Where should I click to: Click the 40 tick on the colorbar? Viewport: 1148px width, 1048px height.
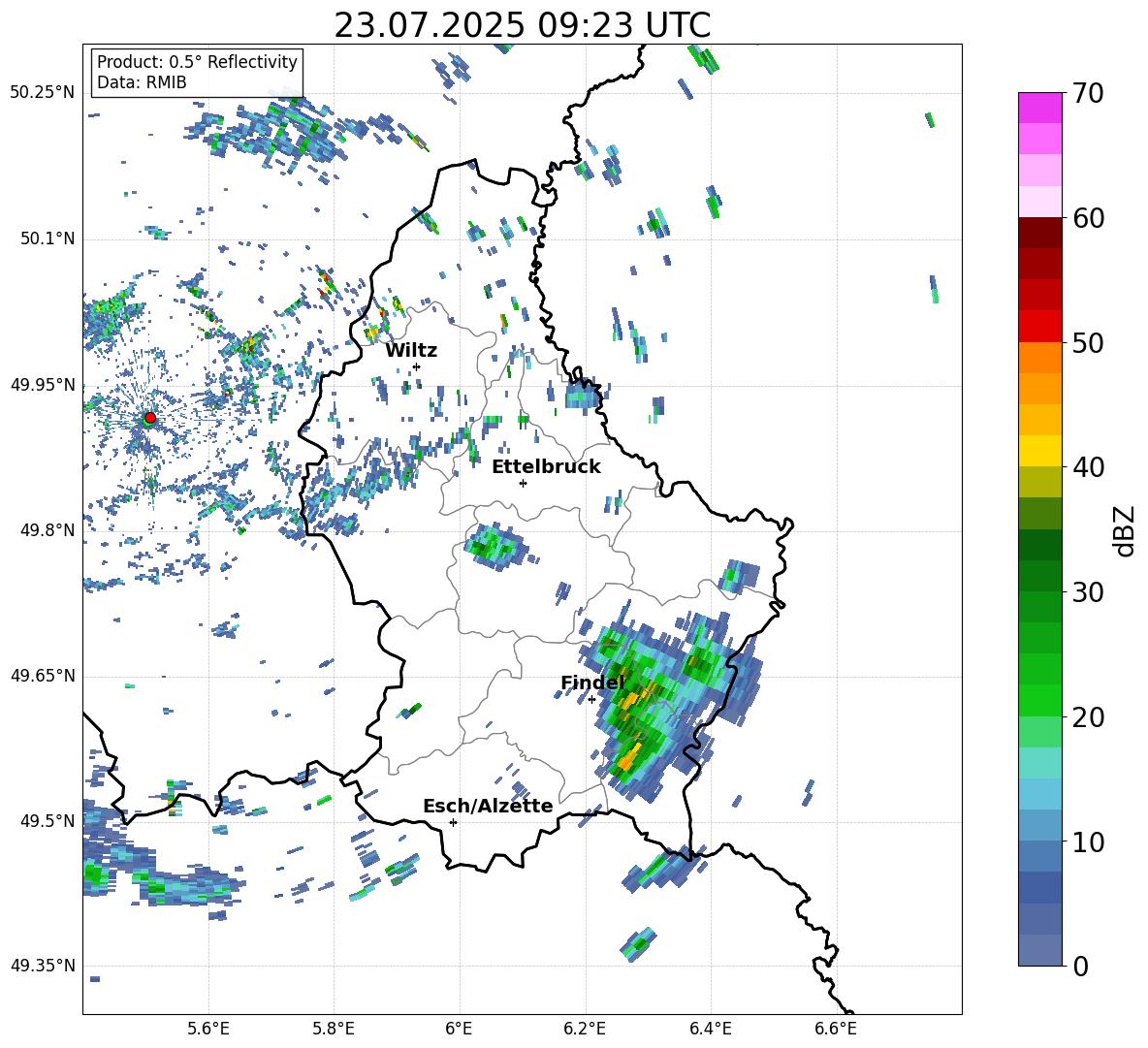click(x=1087, y=467)
